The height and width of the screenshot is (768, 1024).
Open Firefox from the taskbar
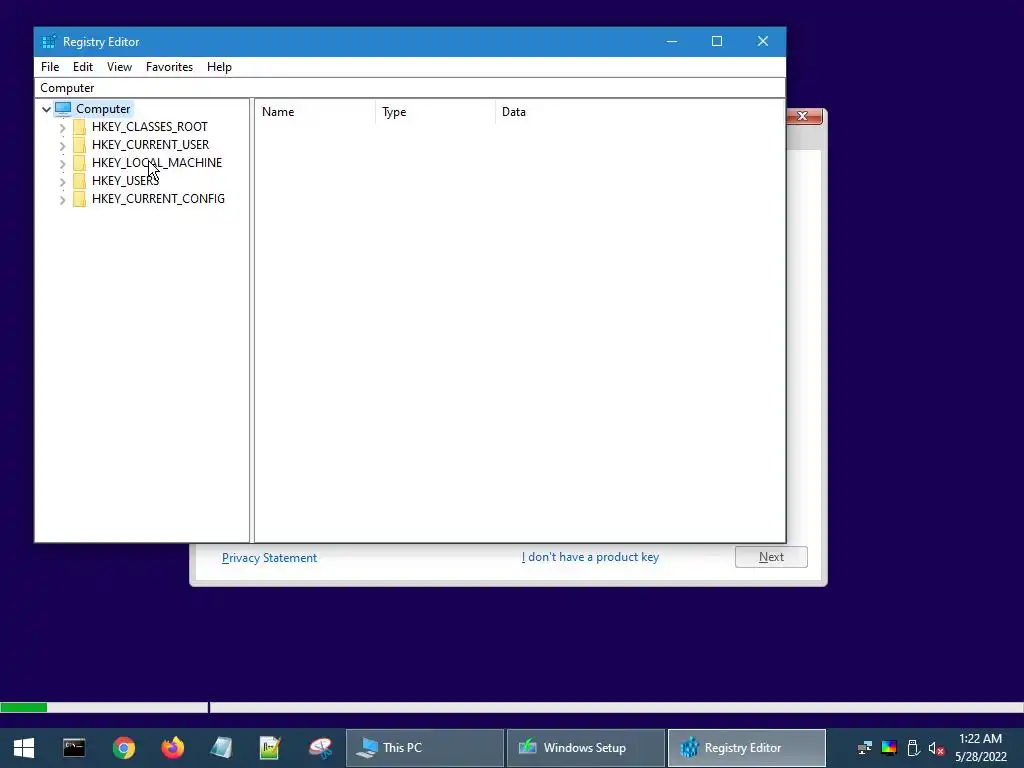(x=173, y=748)
